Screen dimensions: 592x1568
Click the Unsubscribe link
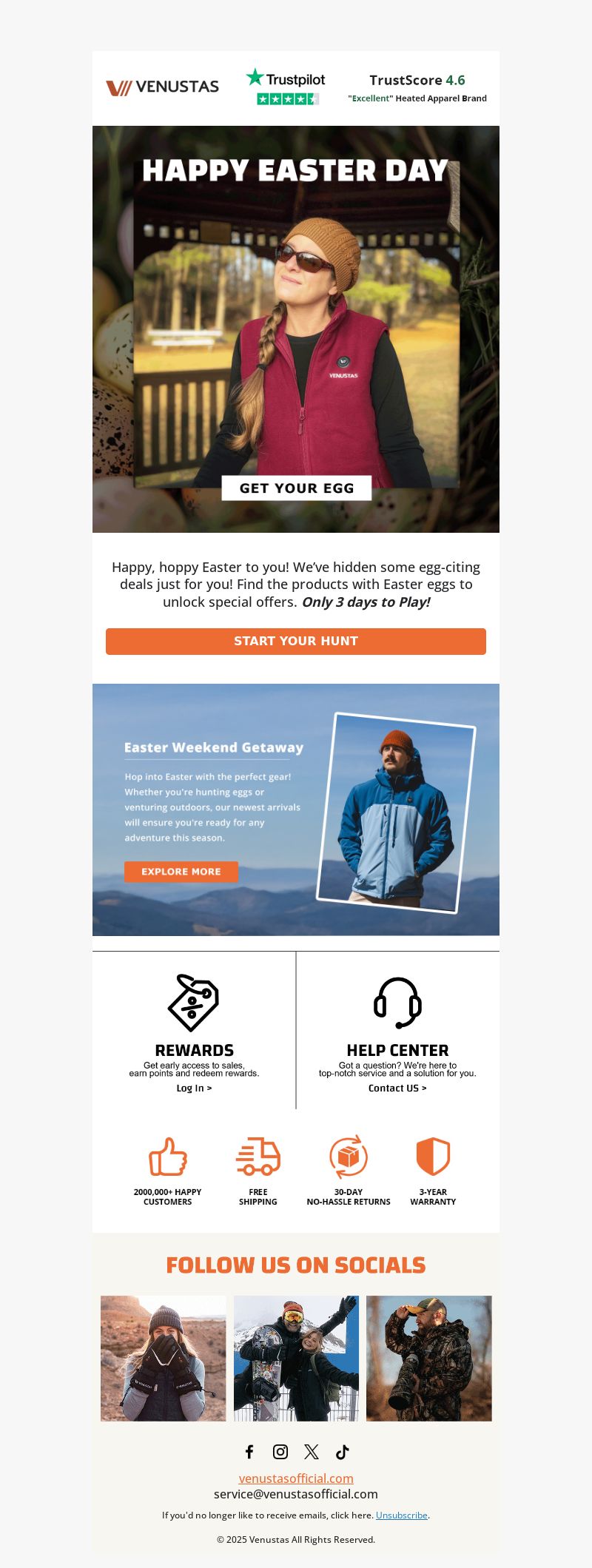pyautogui.click(x=402, y=1515)
